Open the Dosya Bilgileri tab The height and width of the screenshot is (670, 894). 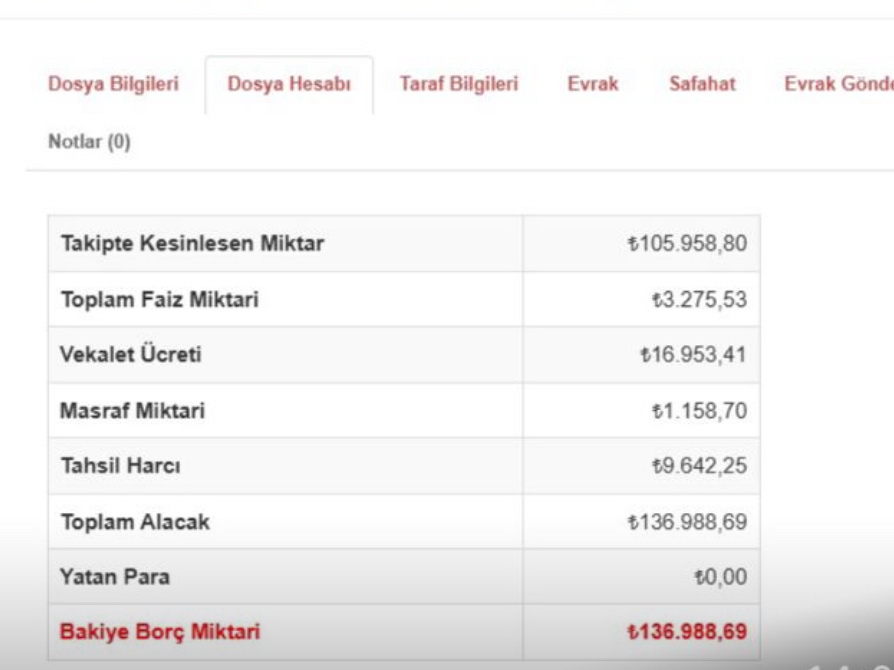coord(113,84)
